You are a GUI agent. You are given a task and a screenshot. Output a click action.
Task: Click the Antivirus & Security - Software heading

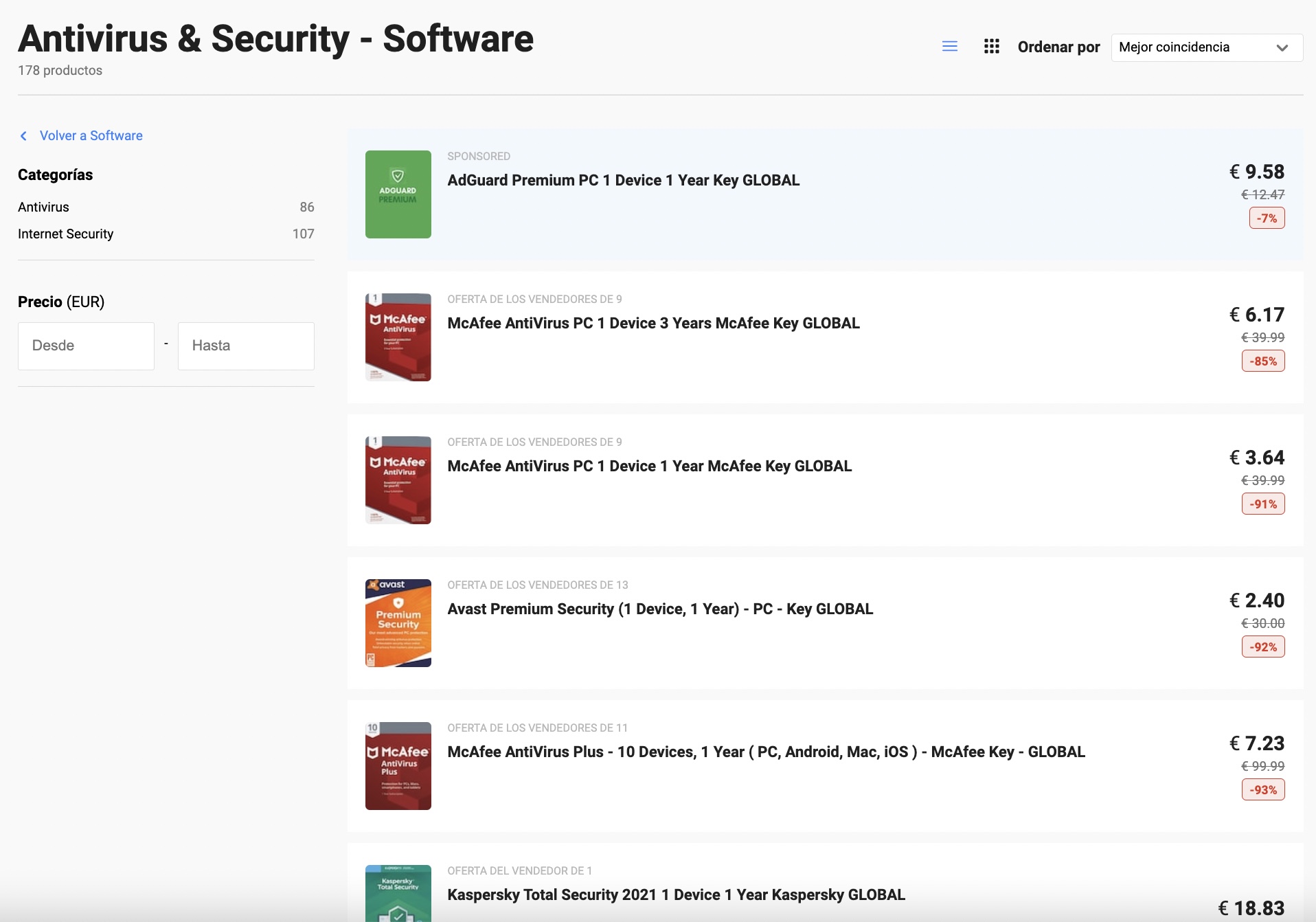[x=276, y=38]
